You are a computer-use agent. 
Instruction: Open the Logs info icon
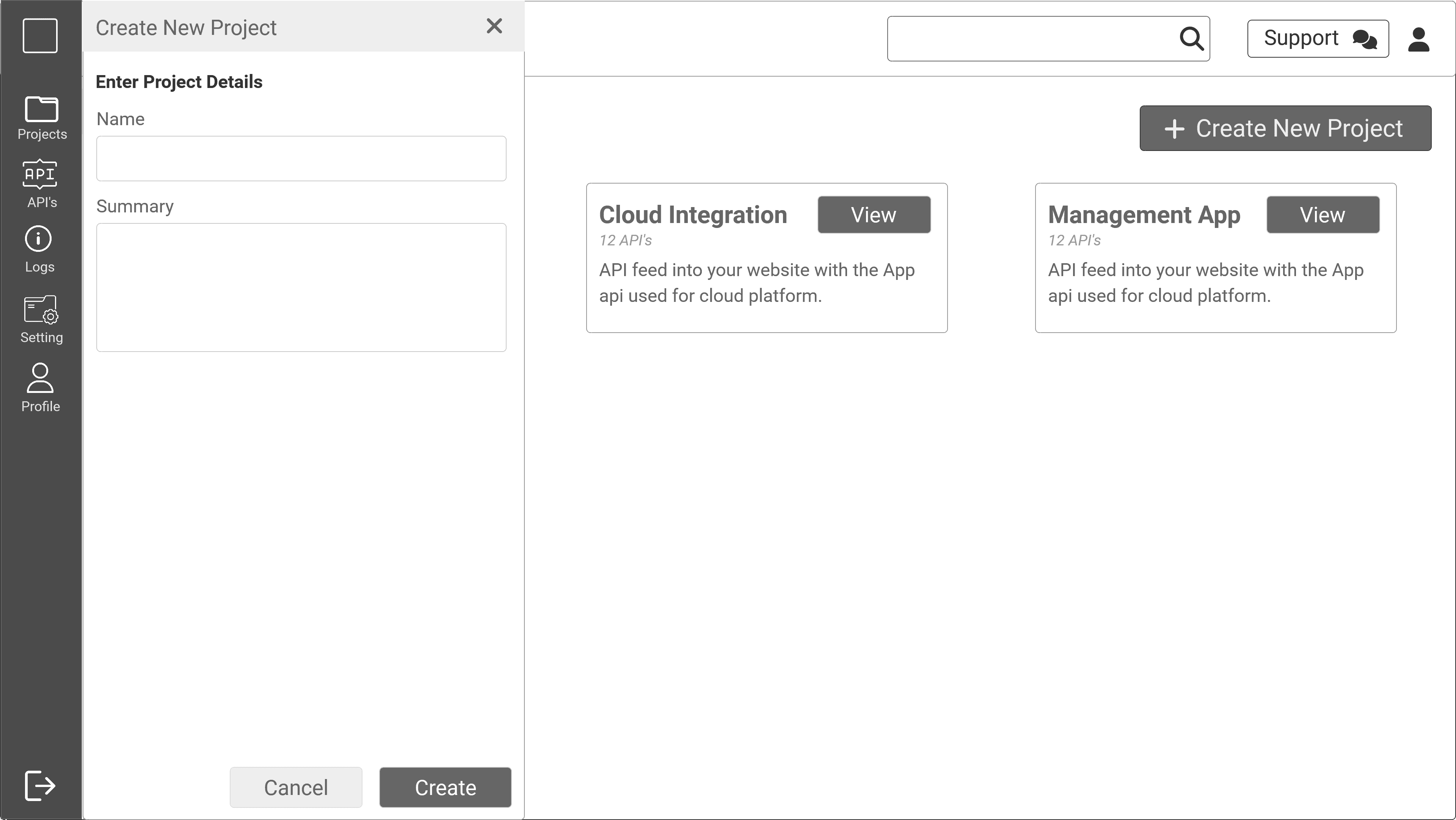coord(38,239)
